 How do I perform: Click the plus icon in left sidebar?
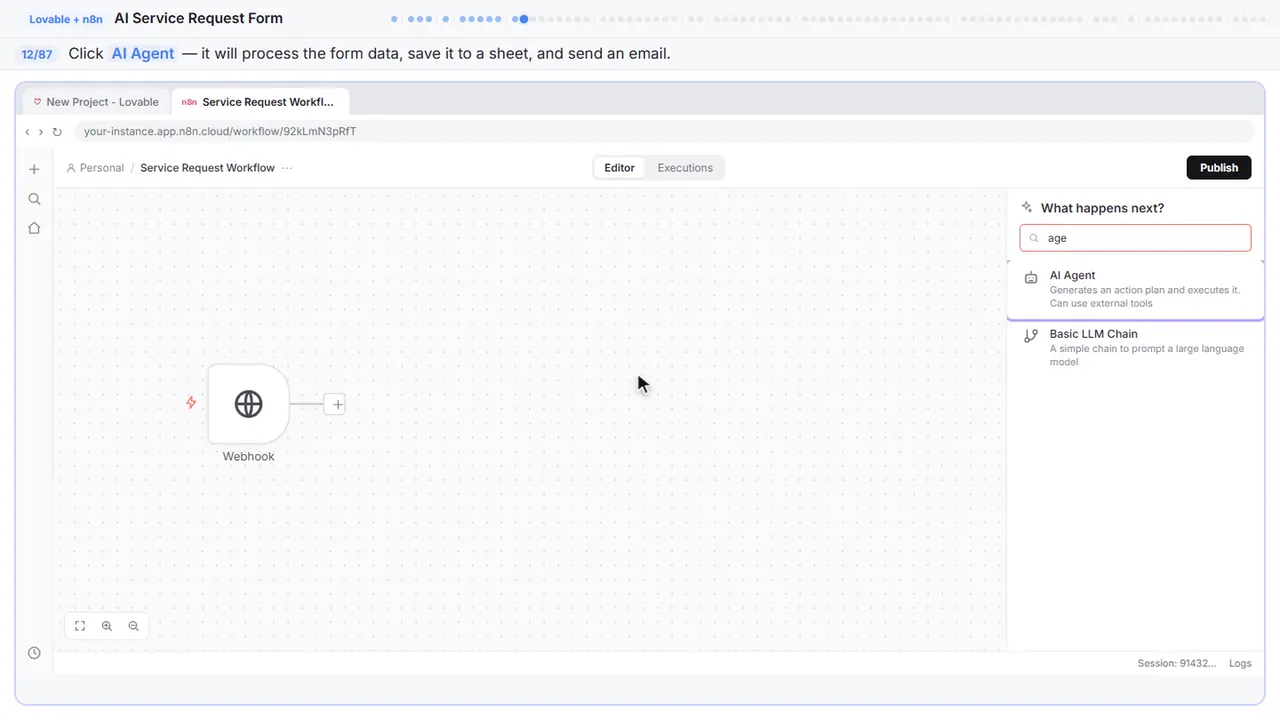pyautogui.click(x=34, y=169)
